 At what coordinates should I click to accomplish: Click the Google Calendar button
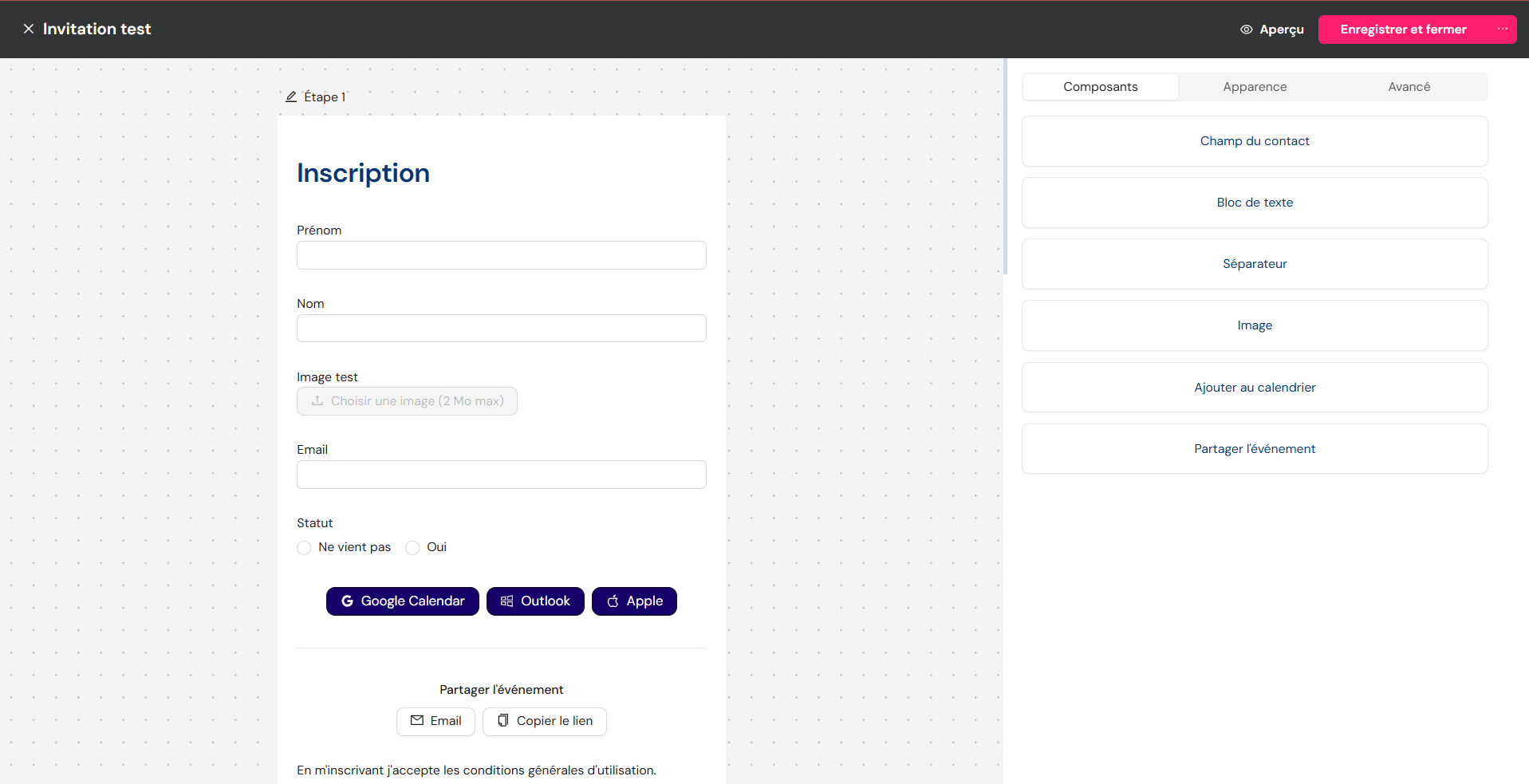(x=403, y=601)
